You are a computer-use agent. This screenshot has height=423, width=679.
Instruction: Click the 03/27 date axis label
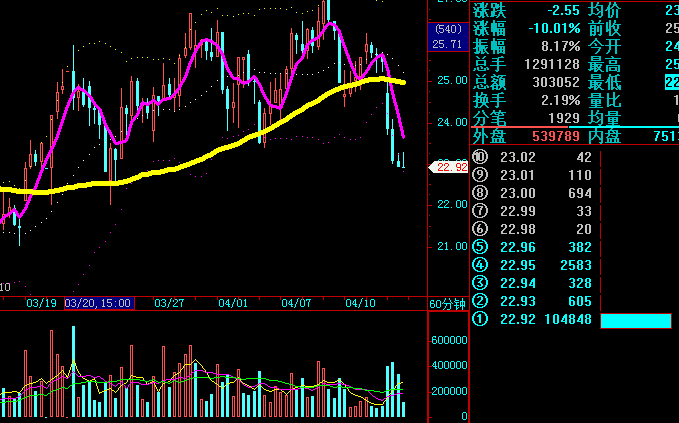pos(169,303)
